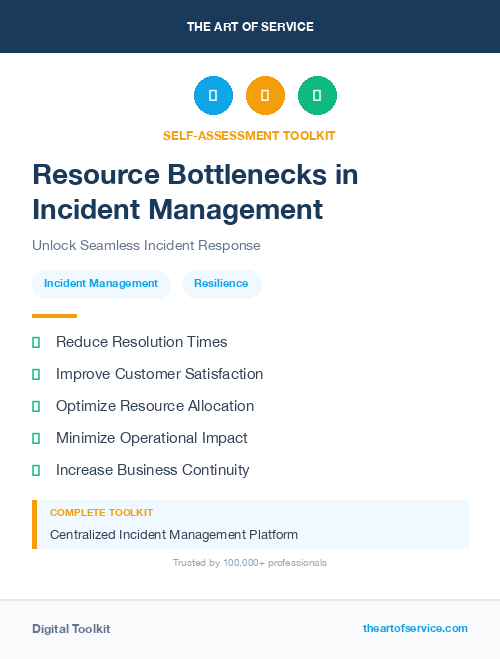The height and width of the screenshot is (659, 500).
Task: Click the Digital Toolkit footer label
Action: click(x=71, y=629)
